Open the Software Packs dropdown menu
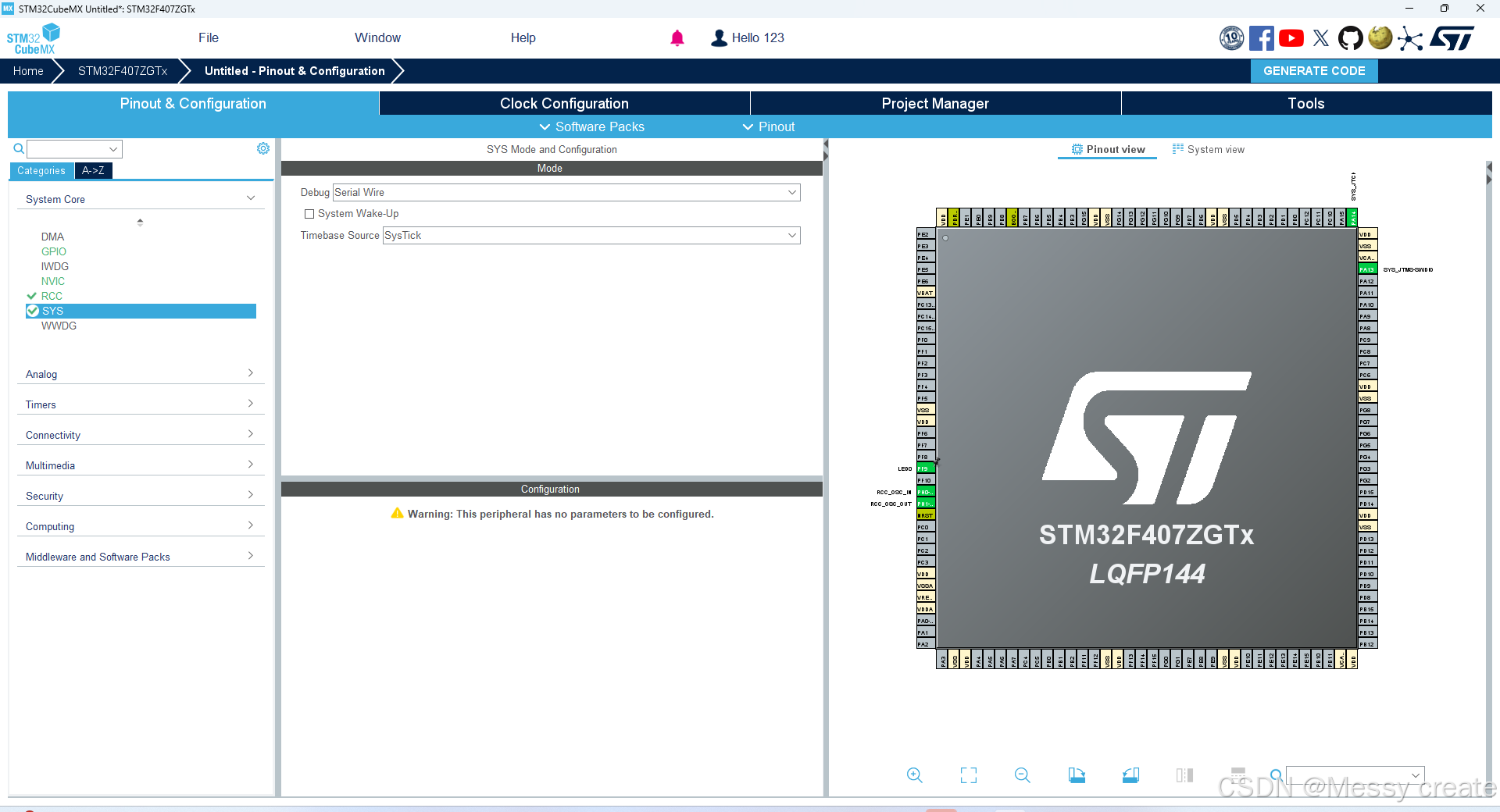 coord(592,126)
